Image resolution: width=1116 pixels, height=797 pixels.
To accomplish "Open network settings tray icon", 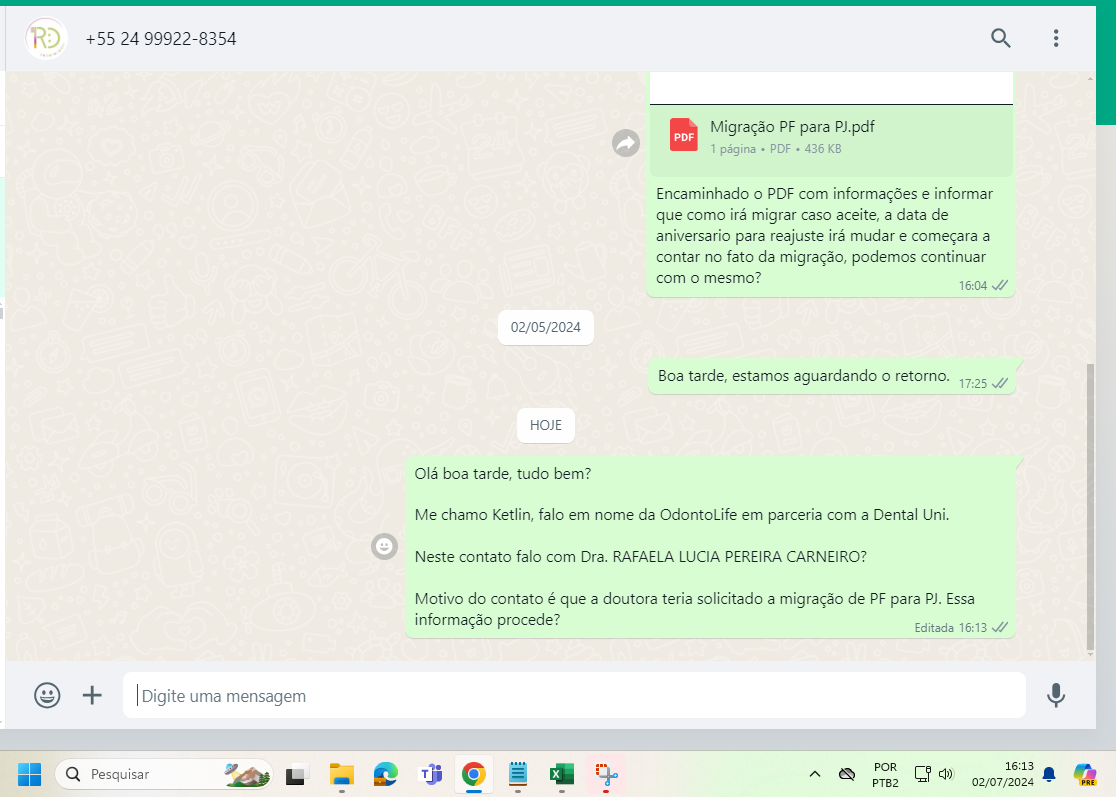I will point(922,774).
